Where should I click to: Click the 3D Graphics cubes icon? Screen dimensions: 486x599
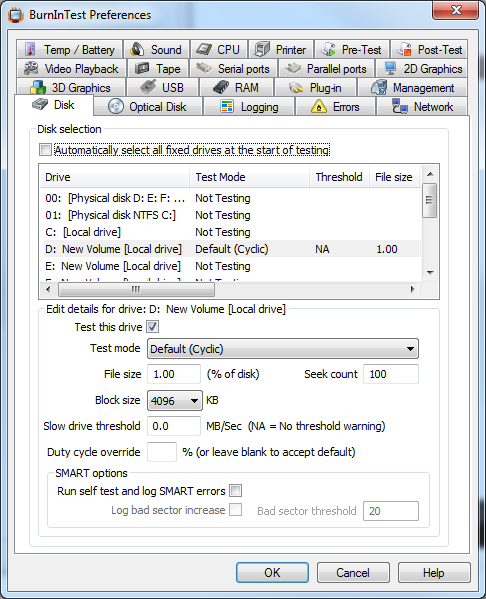(x=38, y=87)
